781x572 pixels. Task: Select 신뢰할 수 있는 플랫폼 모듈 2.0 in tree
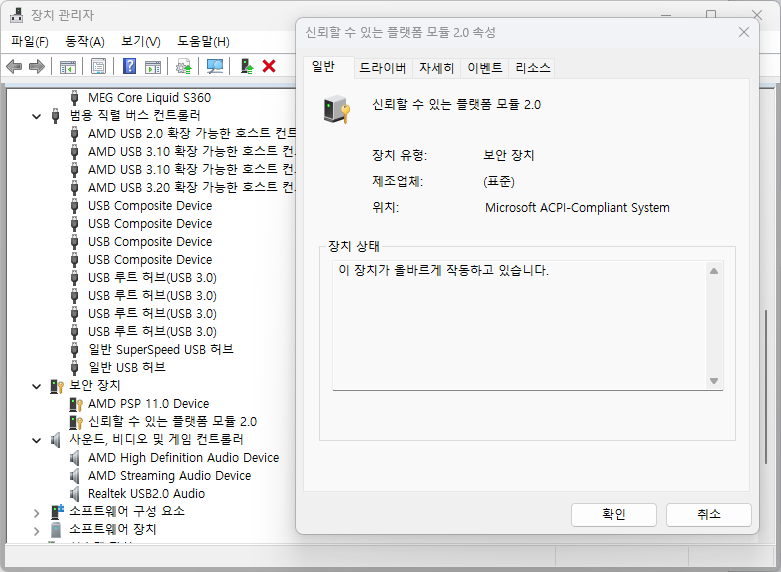click(172, 422)
